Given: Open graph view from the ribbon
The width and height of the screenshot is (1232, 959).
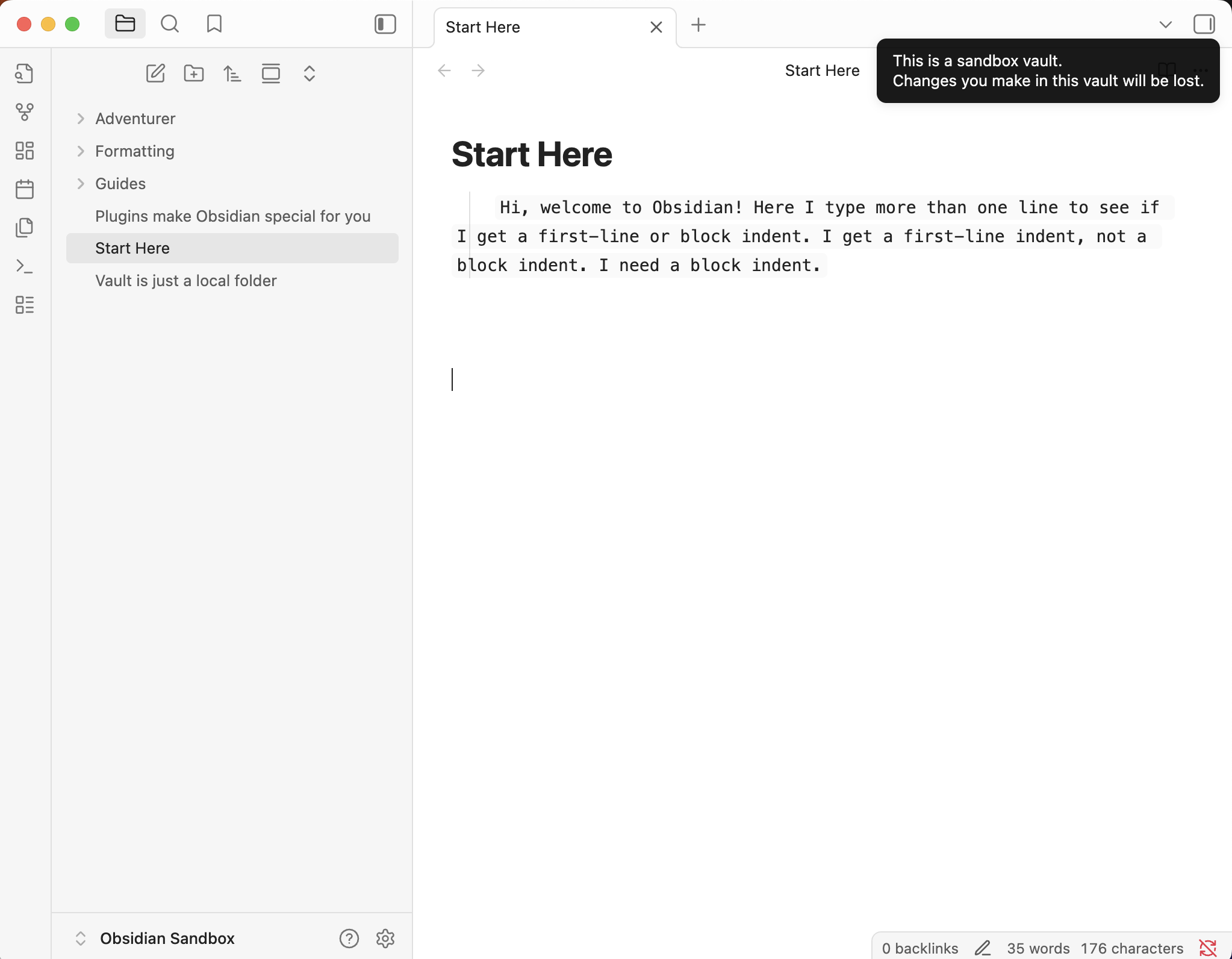Looking at the screenshot, I should [24, 112].
